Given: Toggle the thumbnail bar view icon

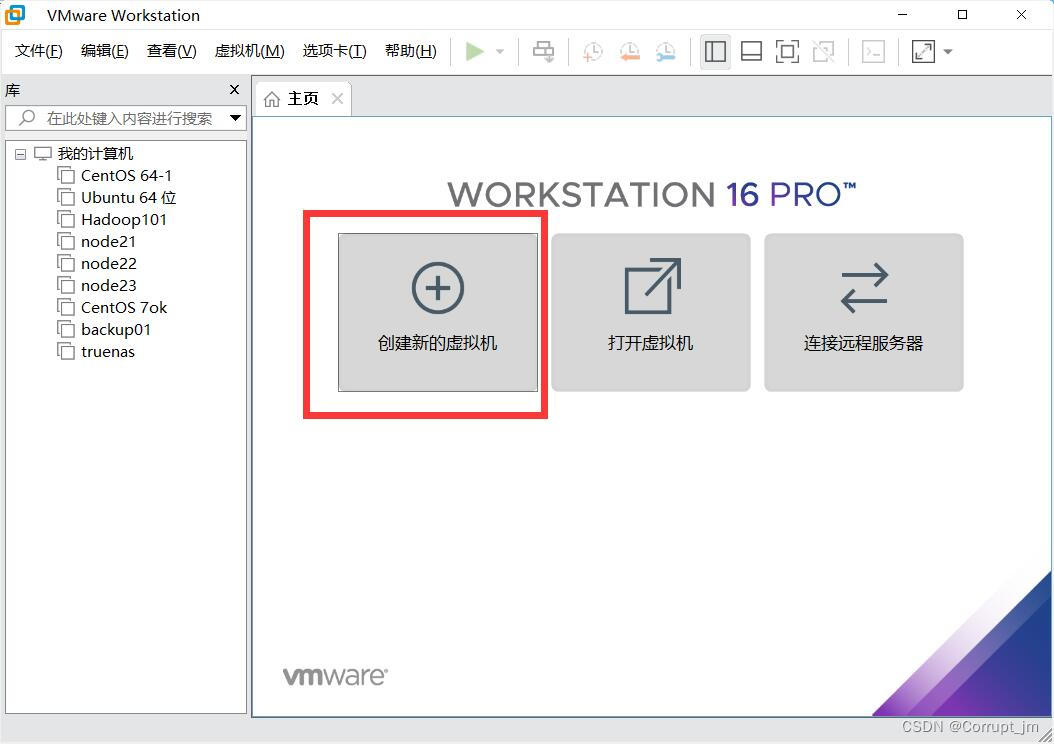Looking at the screenshot, I should [x=751, y=51].
